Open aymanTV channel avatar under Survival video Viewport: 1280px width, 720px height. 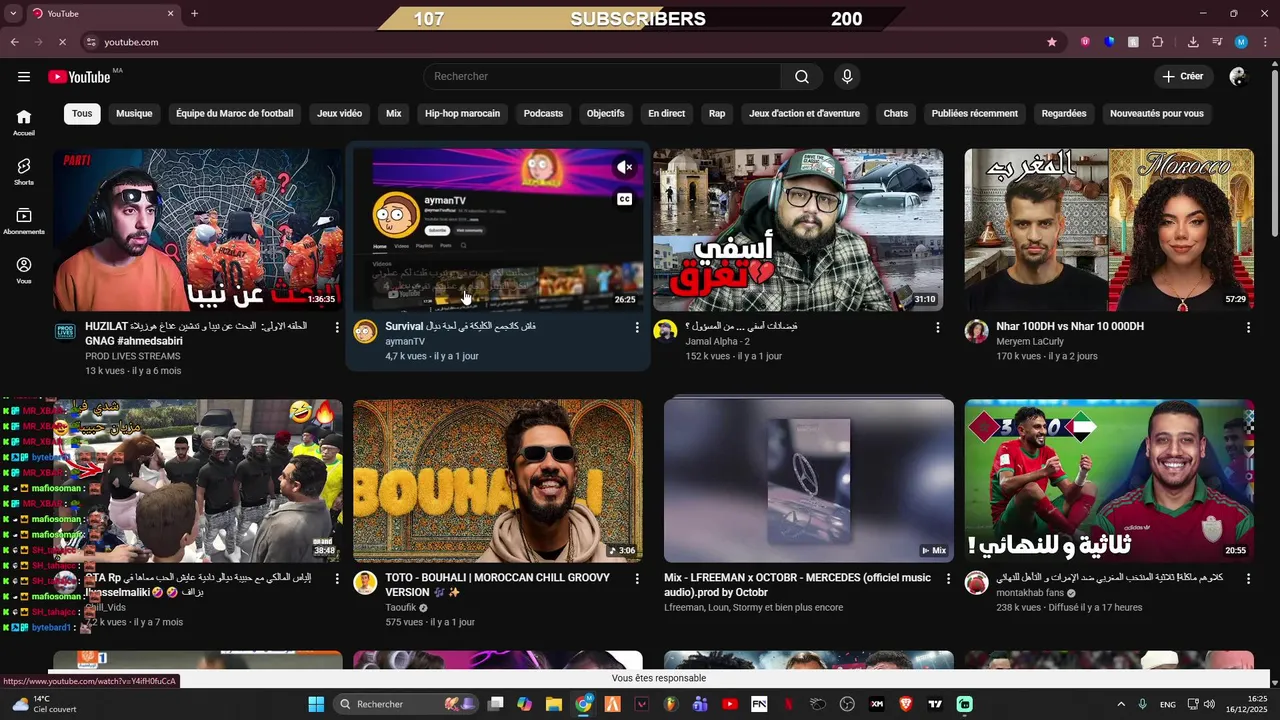[x=366, y=332]
